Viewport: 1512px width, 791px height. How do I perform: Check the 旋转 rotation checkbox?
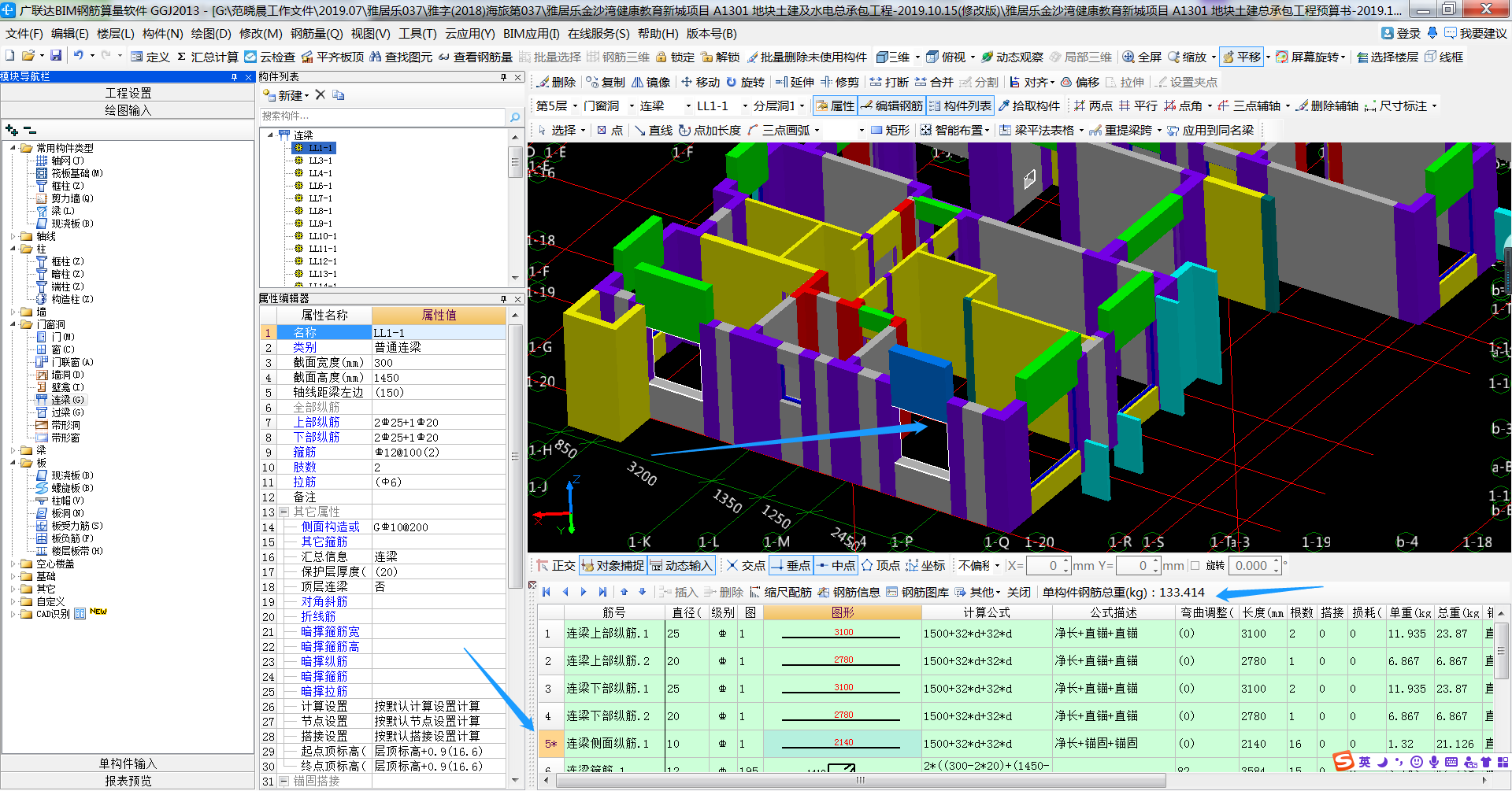pyautogui.click(x=1195, y=565)
